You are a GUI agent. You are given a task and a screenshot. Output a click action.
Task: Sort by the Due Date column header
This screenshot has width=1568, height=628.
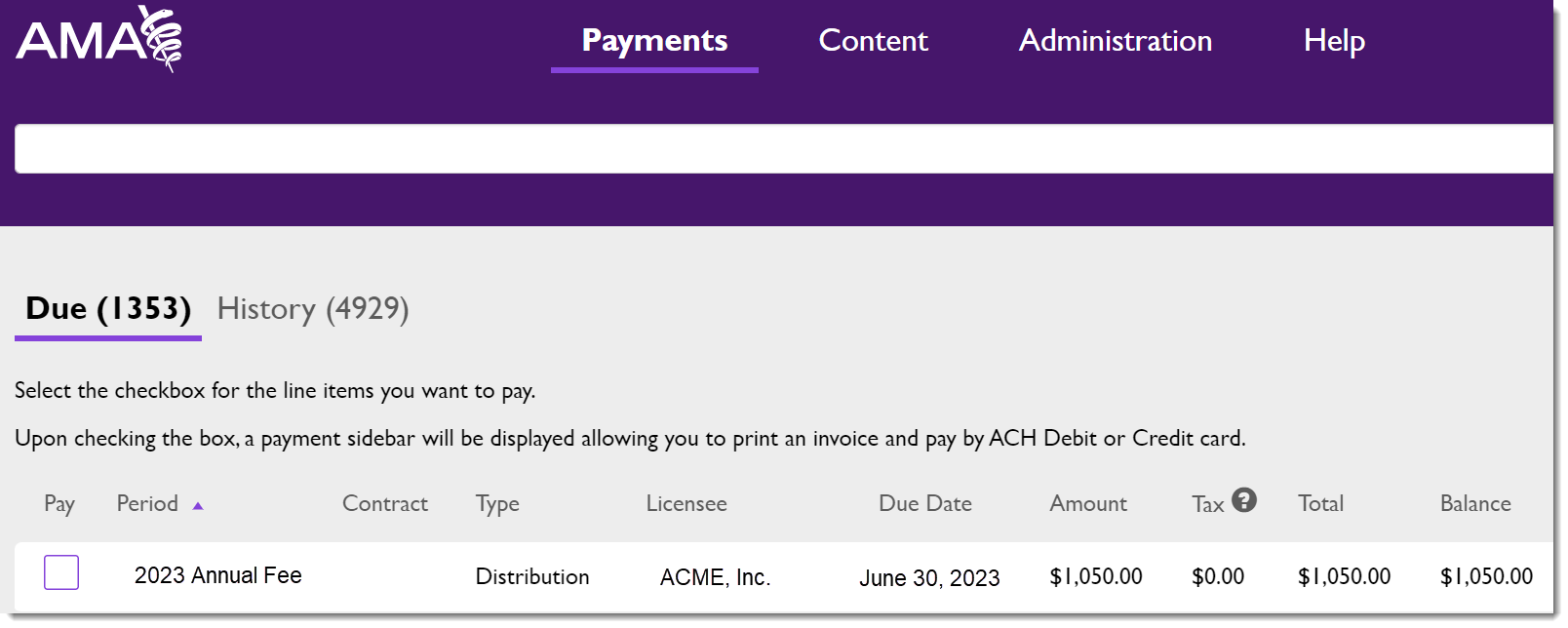point(925,503)
